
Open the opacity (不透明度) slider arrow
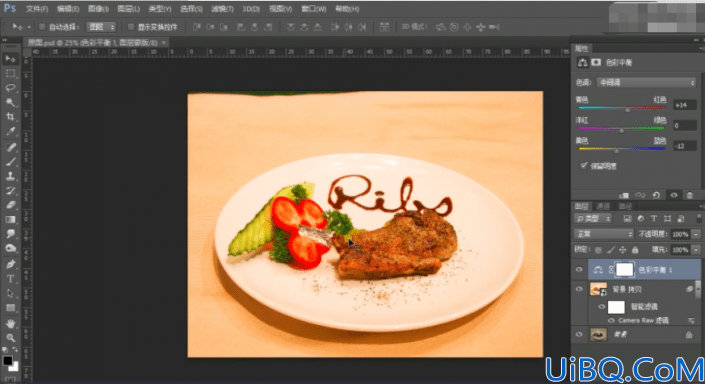(x=696, y=234)
